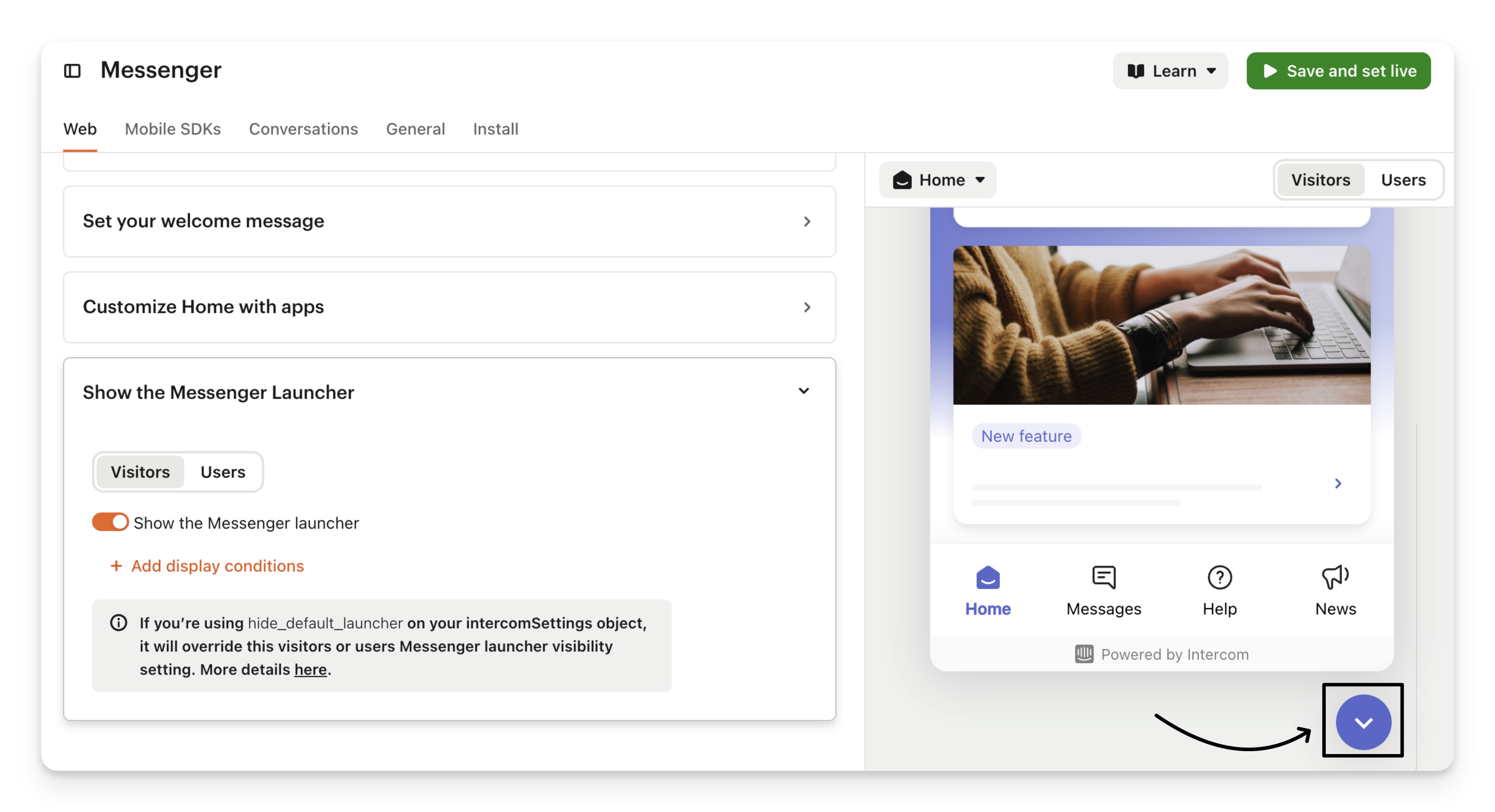
Task: Disable the Show the Messenger launcher toggle
Action: [x=110, y=522]
